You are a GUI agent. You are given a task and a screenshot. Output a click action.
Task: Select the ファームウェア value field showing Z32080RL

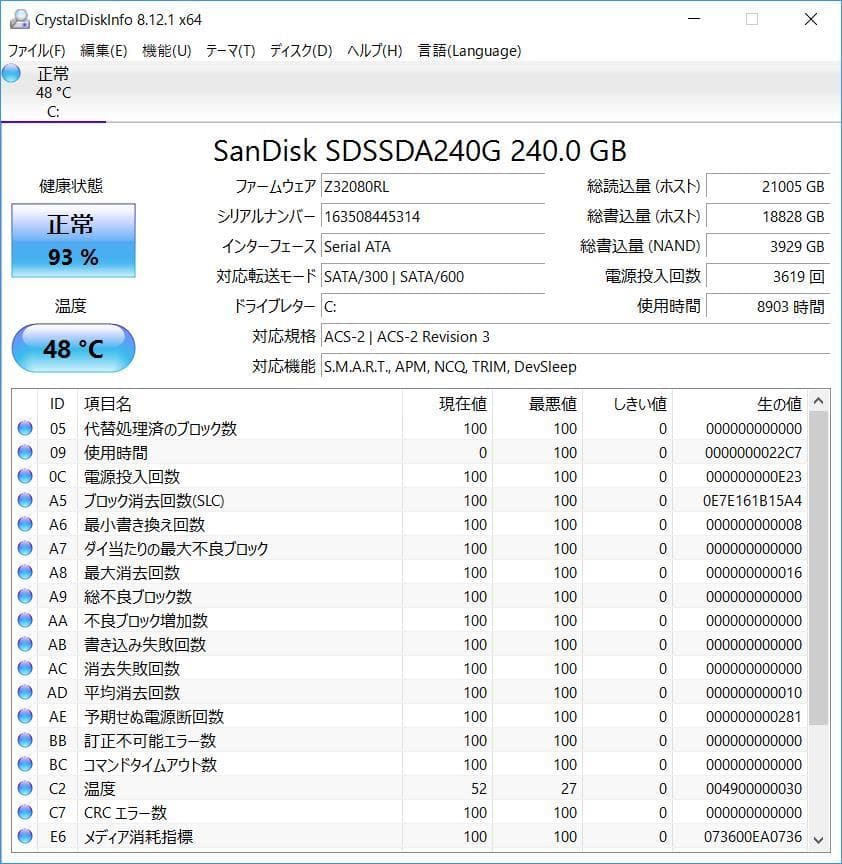[x=432, y=186]
